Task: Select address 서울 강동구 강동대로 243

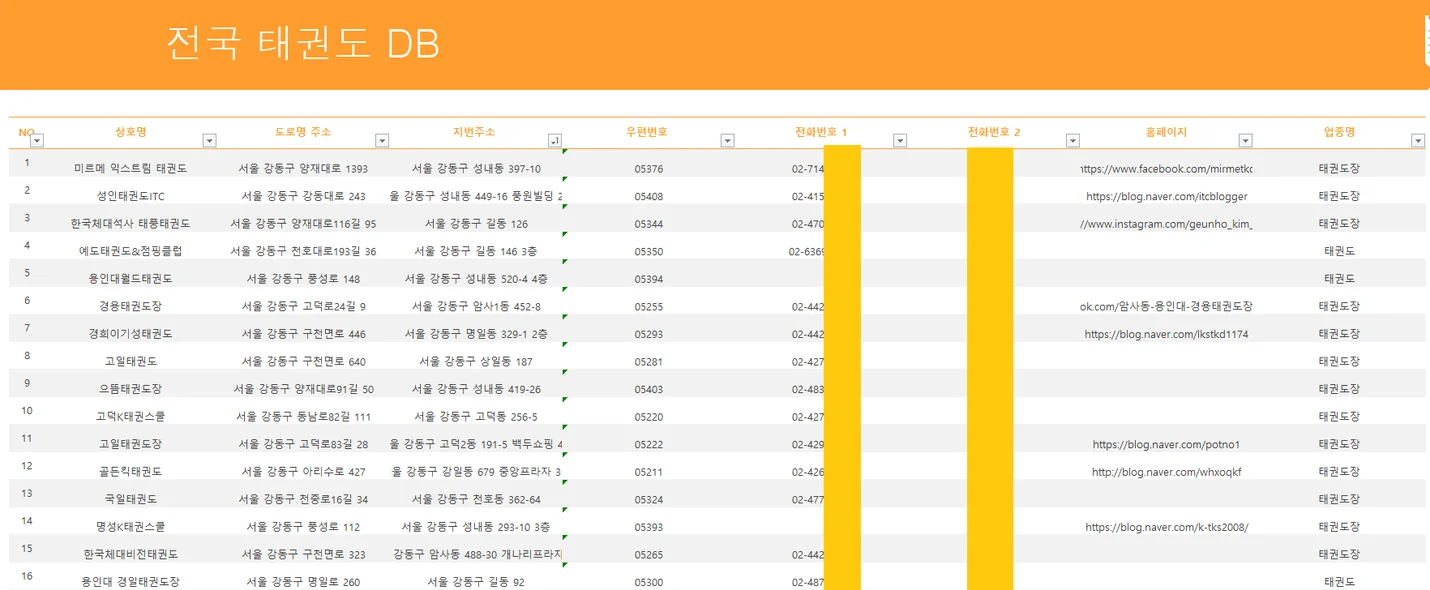Action: (x=303, y=196)
